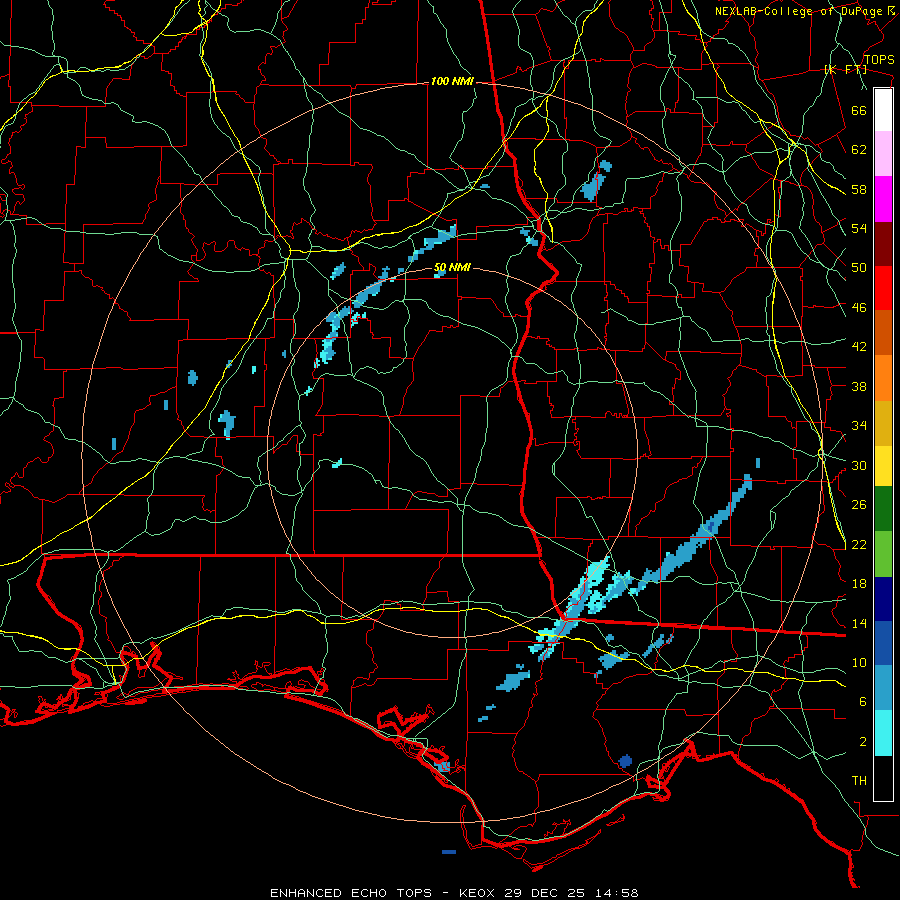Click the cyan 2 kft legend swatch
Viewport: 900px width, 900px height.
pos(883,733)
